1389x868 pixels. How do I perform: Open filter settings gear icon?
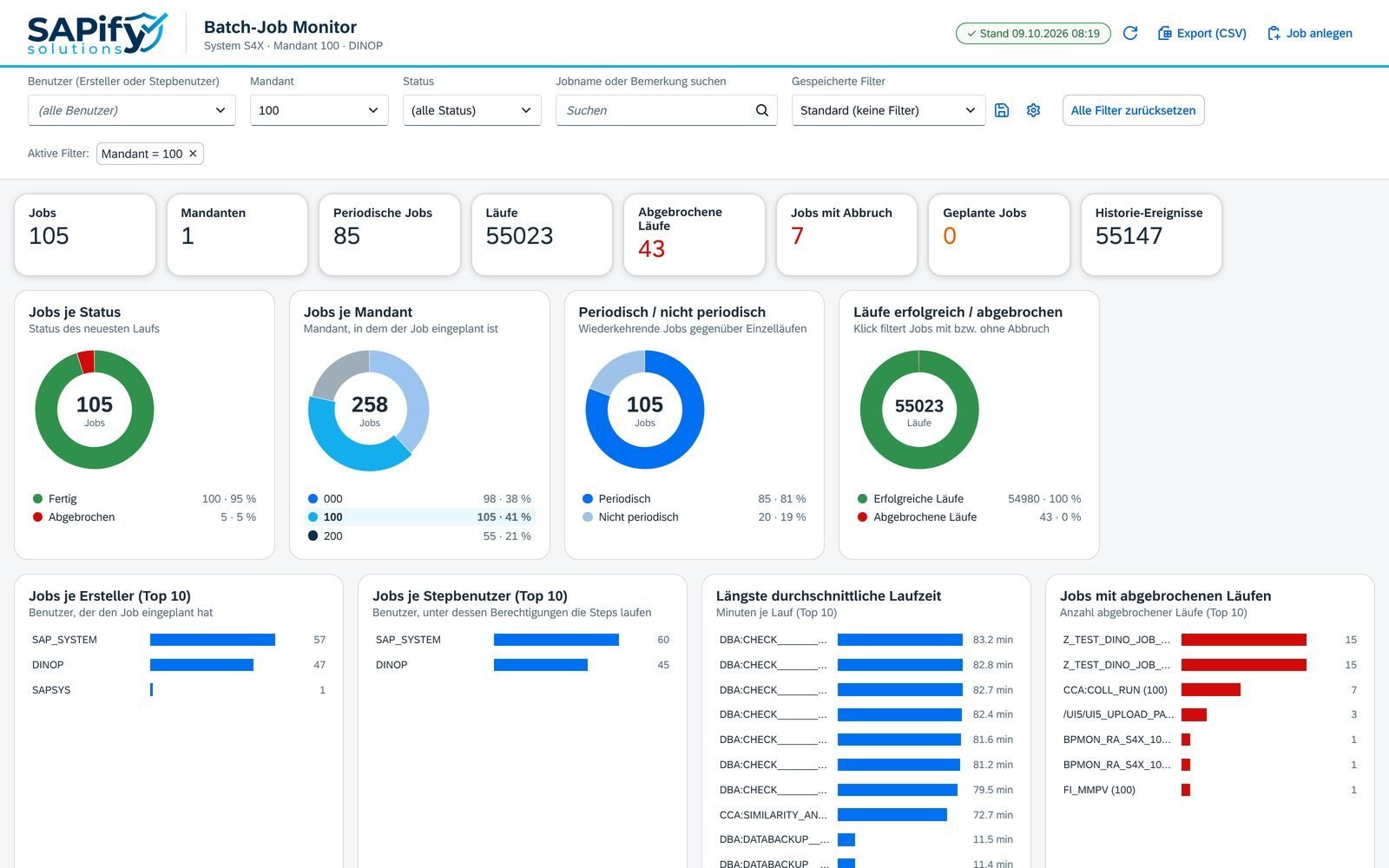point(1033,110)
